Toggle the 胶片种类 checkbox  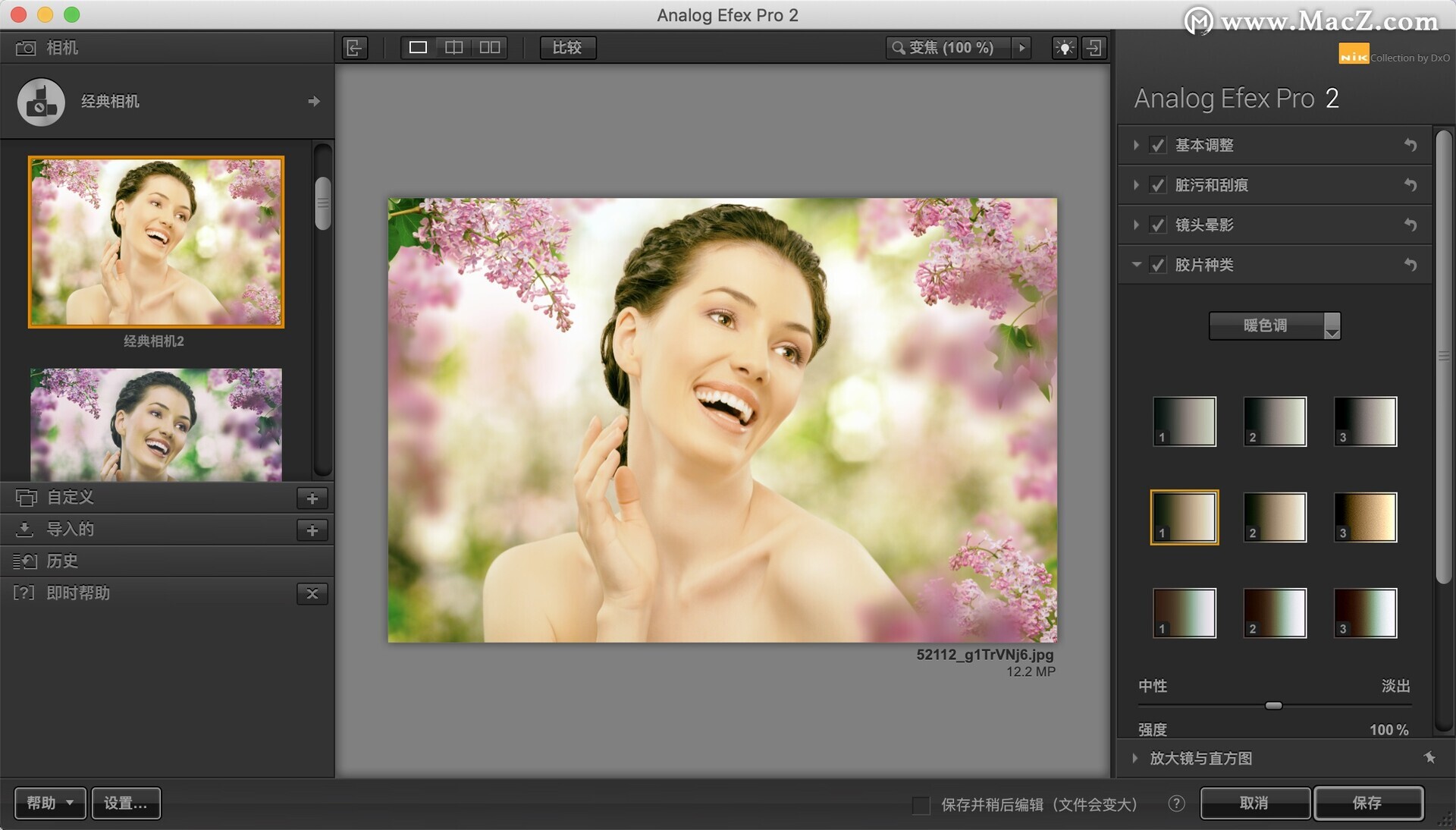coord(1157,265)
